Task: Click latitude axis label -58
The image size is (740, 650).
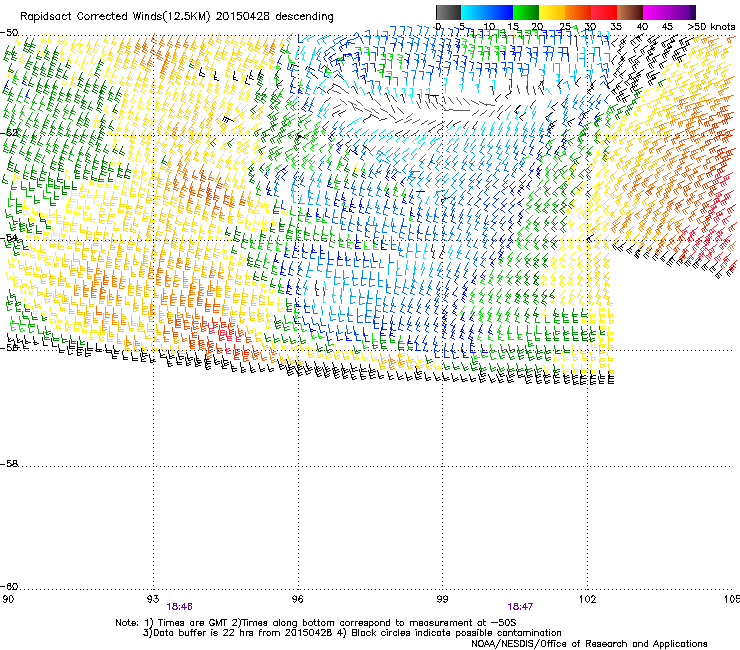Action: click(9, 464)
